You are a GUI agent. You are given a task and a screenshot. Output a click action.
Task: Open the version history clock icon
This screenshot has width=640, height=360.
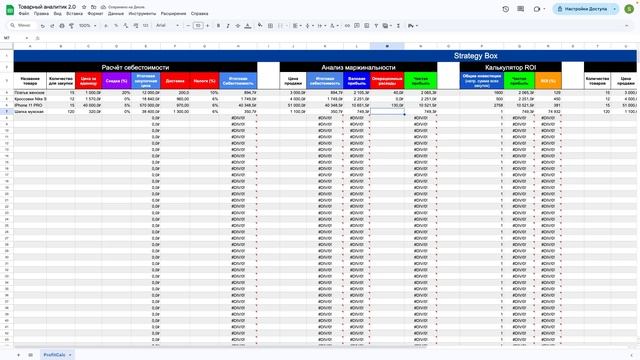click(x=506, y=9)
